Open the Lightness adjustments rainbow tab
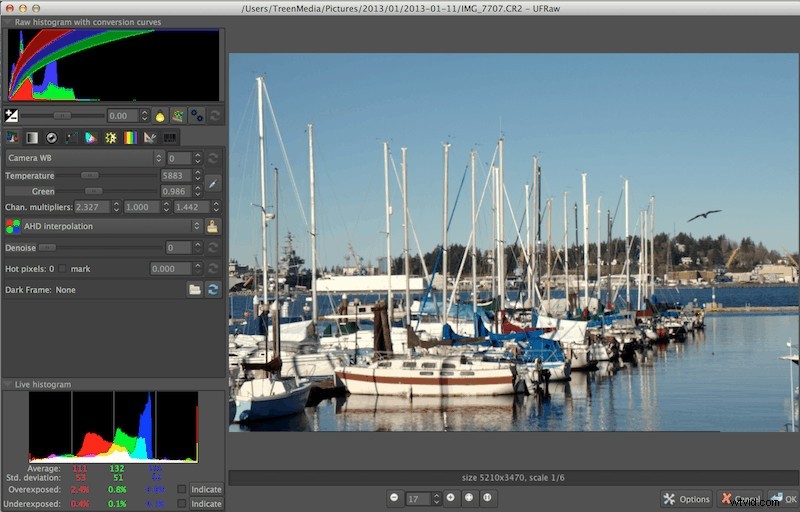 (x=130, y=137)
